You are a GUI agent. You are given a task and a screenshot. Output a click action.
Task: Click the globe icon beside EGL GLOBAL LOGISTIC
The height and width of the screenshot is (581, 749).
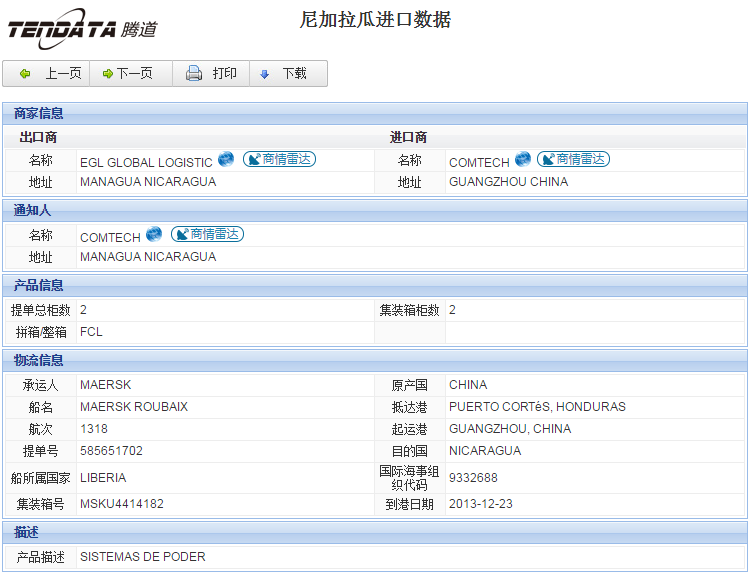coord(226,159)
